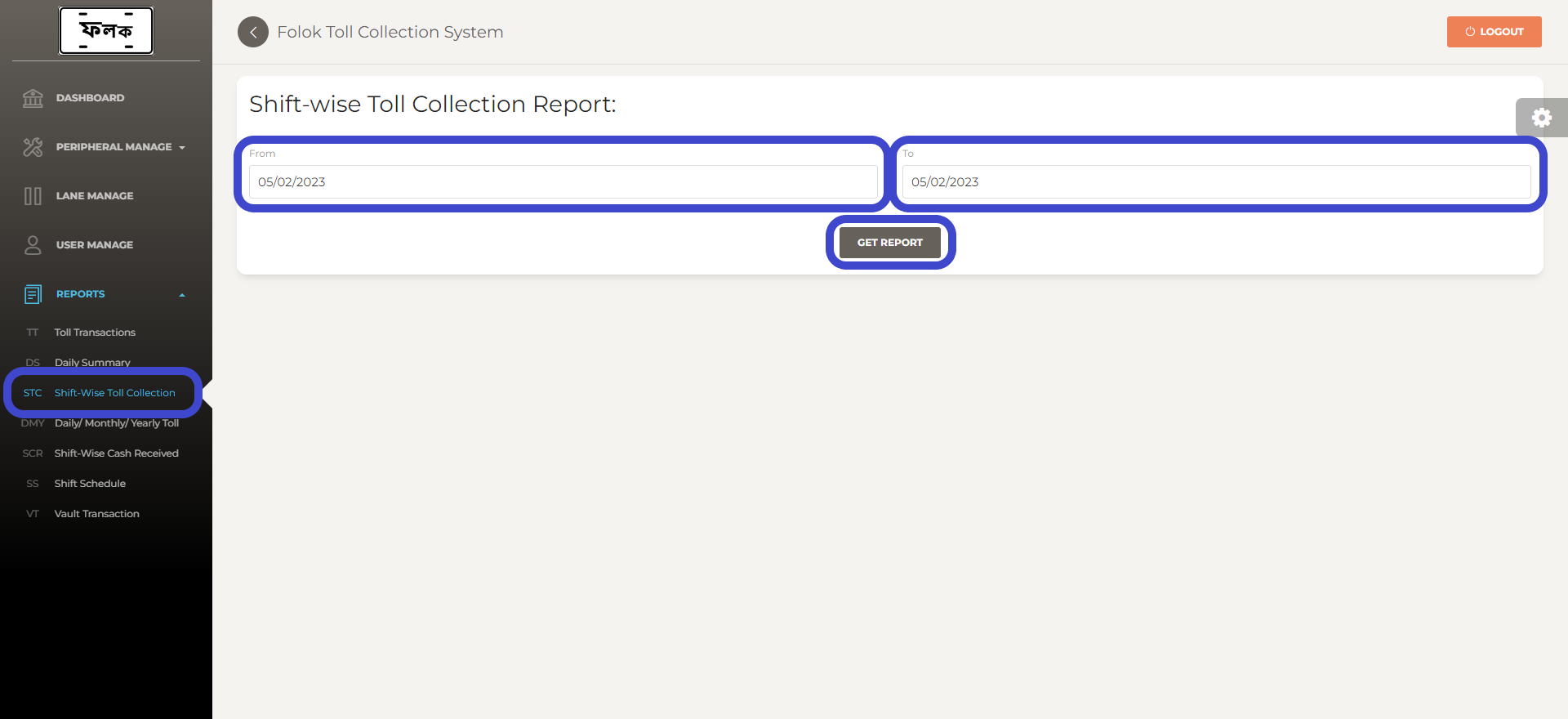1568x719 pixels.
Task: Collapse the Reports menu caret
Action: [182, 295]
